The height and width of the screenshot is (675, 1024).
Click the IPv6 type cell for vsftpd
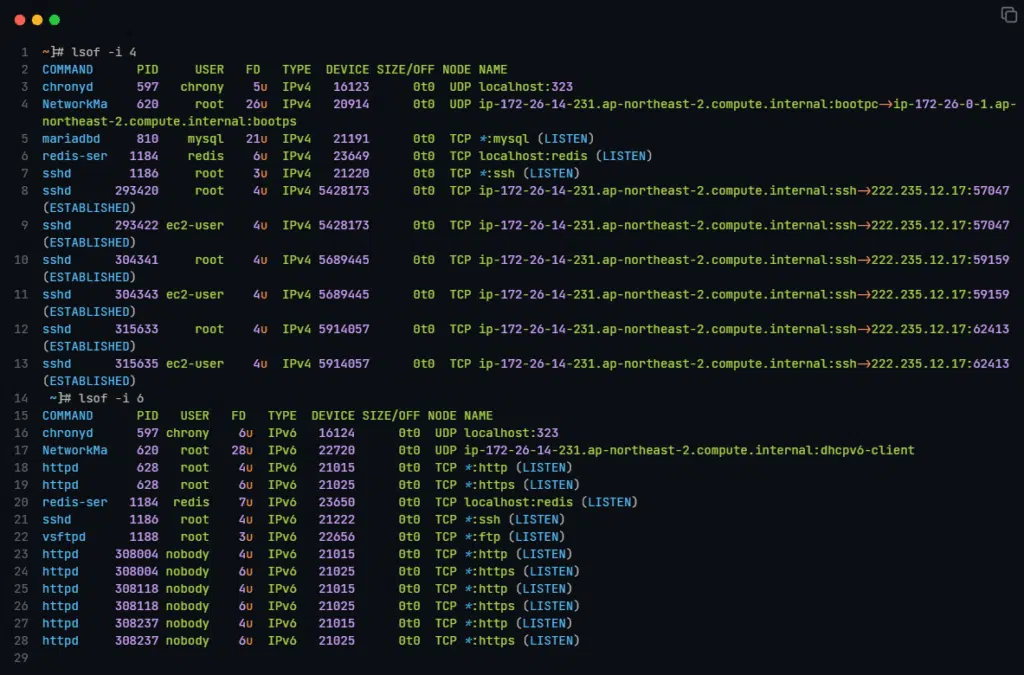point(283,536)
